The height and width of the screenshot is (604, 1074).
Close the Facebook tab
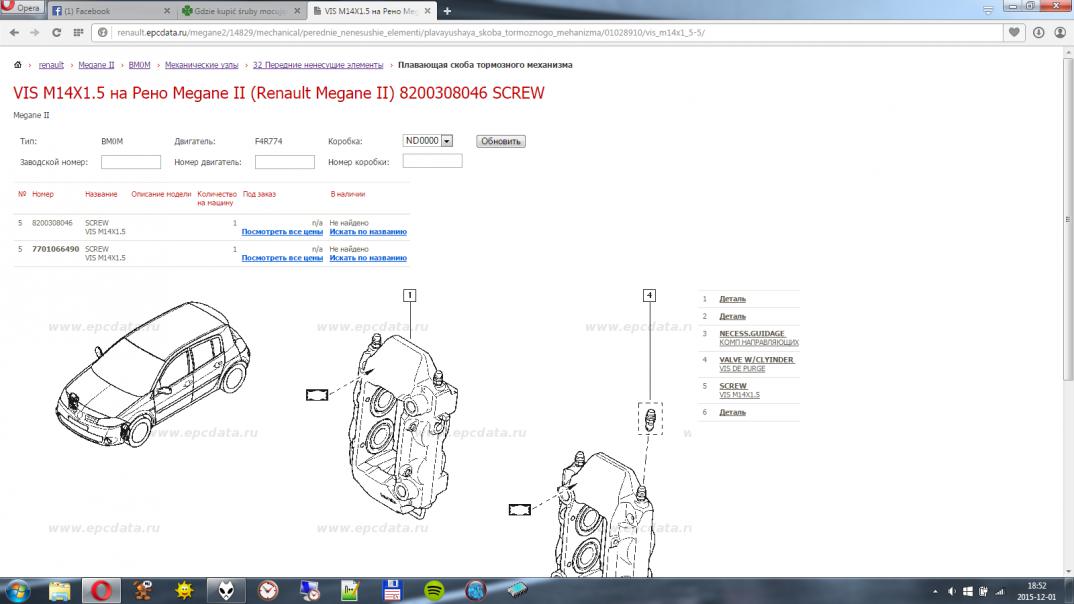(166, 11)
